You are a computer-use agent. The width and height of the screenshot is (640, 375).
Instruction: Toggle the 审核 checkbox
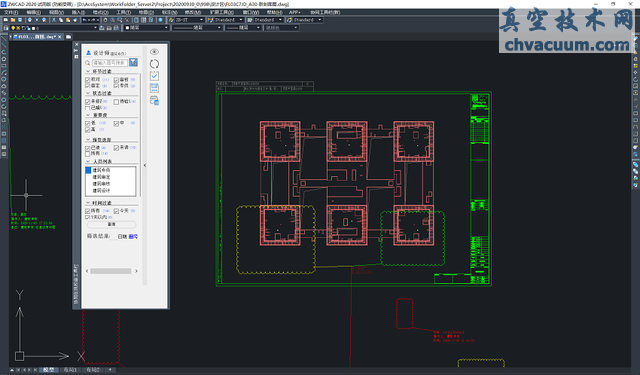[116, 80]
